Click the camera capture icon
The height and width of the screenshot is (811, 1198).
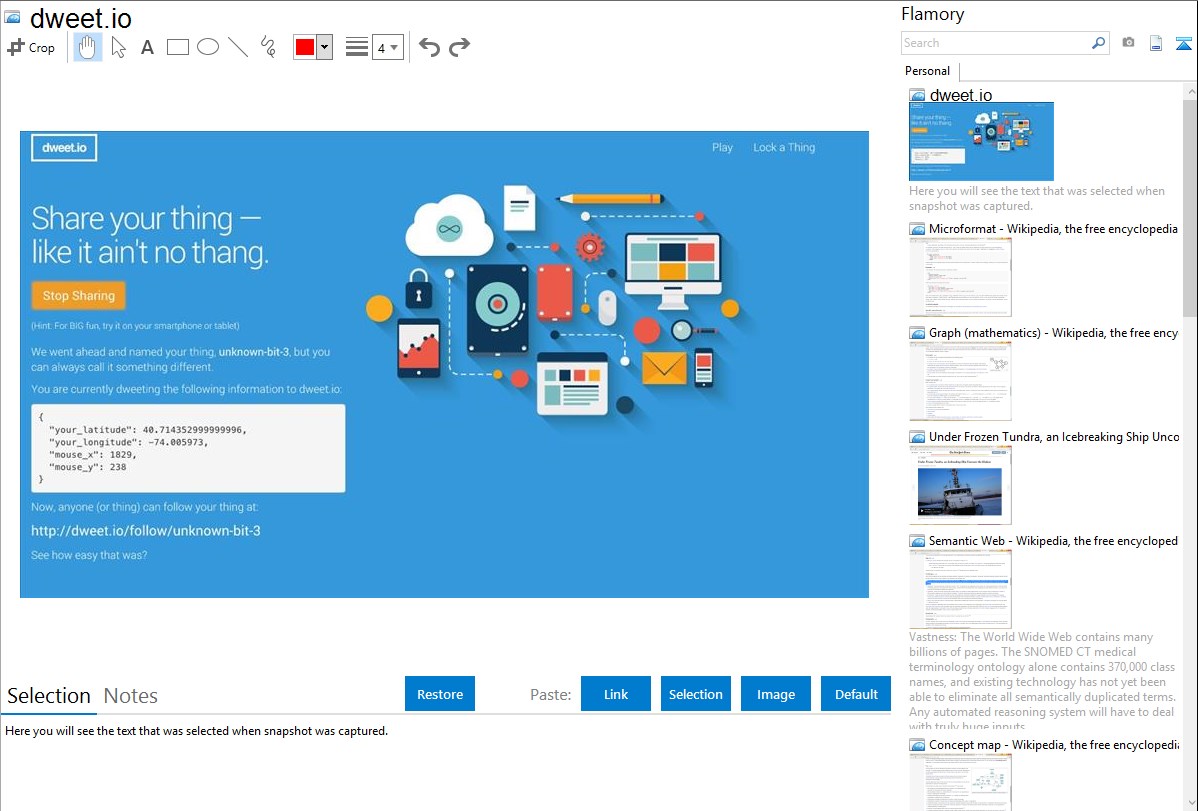pos(1128,43)
